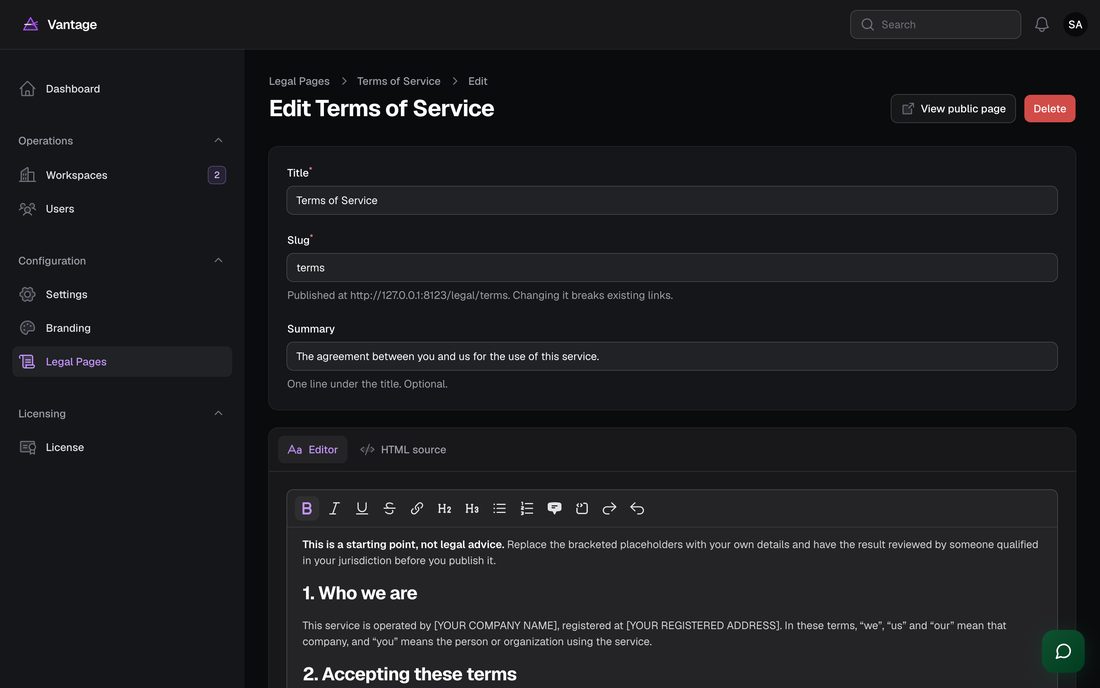This screenshot has width=1100, height=688.
Task: Switch to the HTML source tab
Action: 403,450
